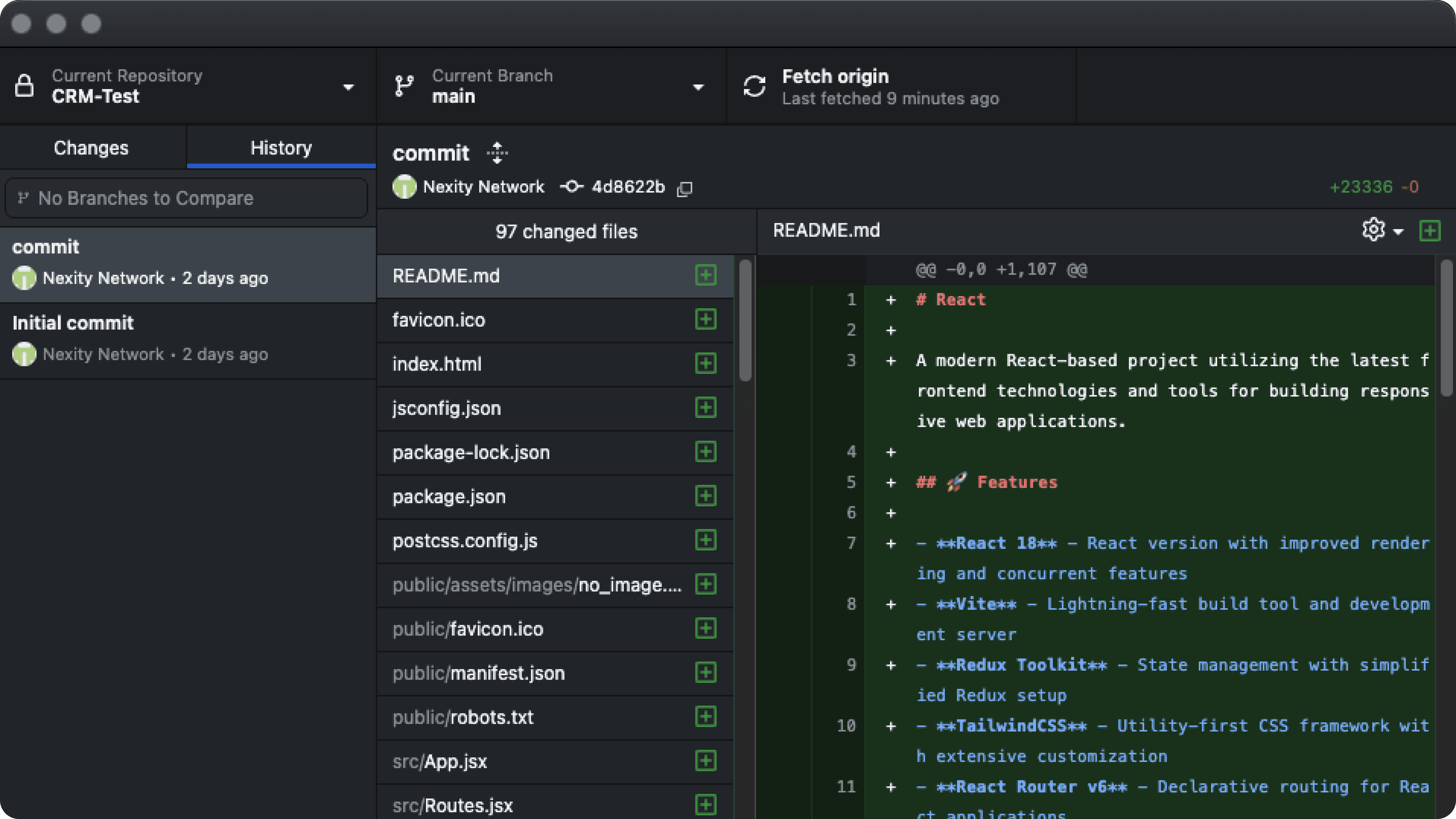Click the commit hash icon beside 4d8622b
The height and width of the screenshot is (819, 1456).
tap(572, 187)
